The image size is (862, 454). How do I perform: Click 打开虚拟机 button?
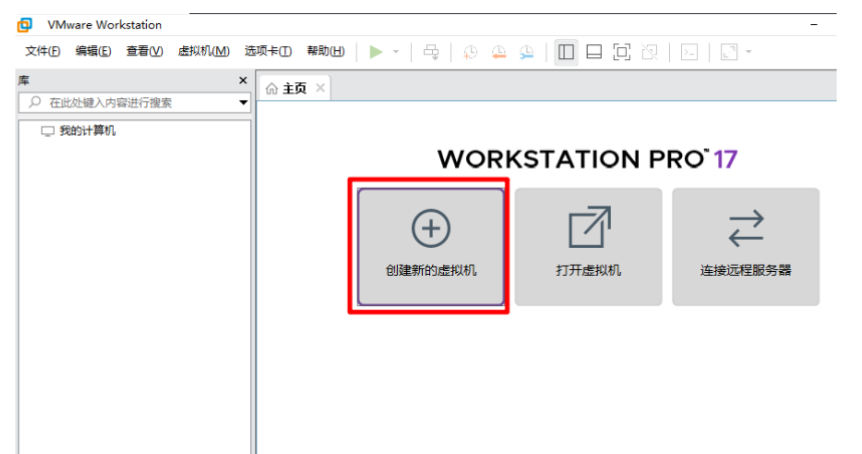(588, 247)
